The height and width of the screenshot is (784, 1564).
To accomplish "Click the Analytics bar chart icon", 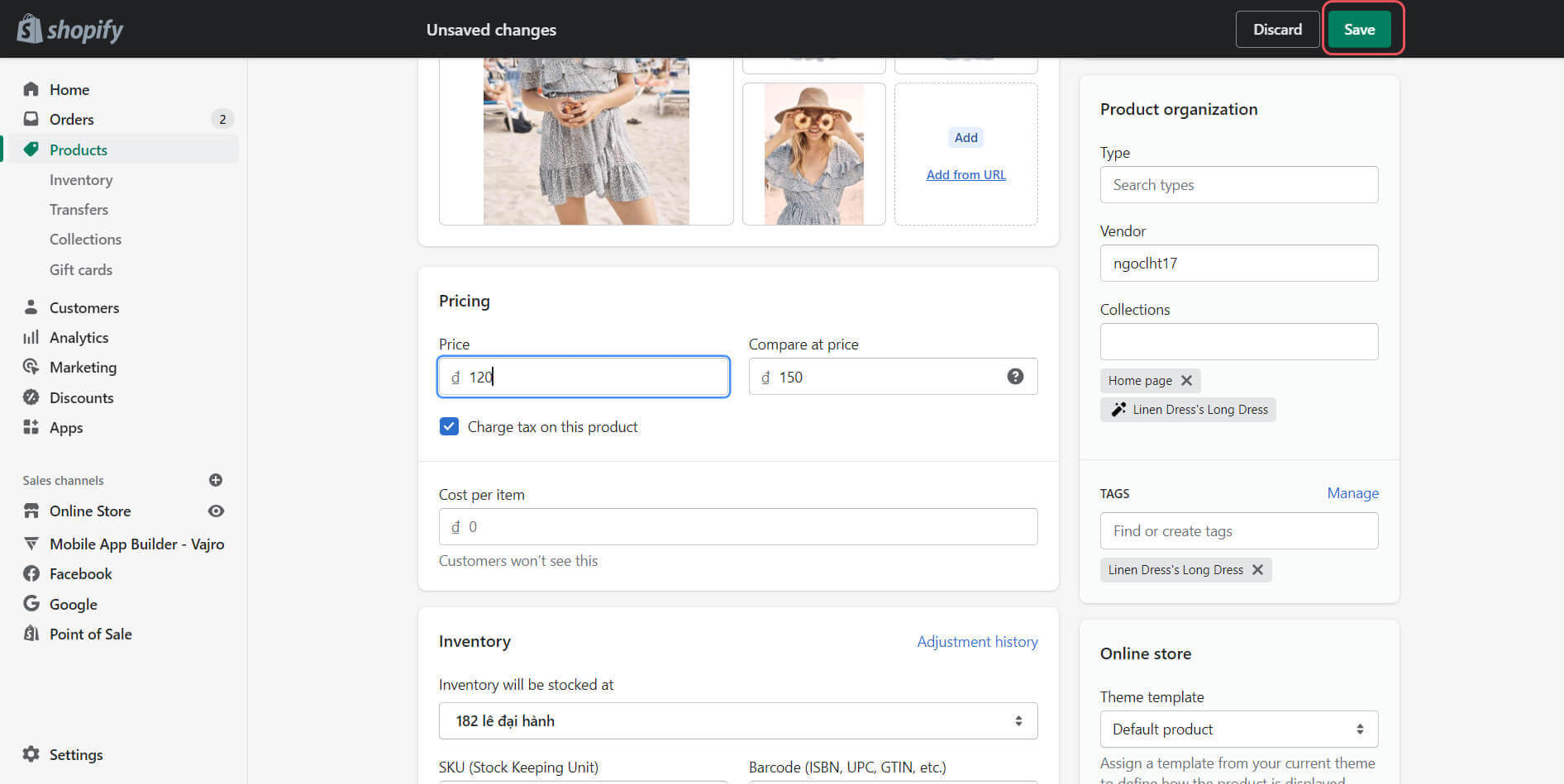I will tap(31, 337).
